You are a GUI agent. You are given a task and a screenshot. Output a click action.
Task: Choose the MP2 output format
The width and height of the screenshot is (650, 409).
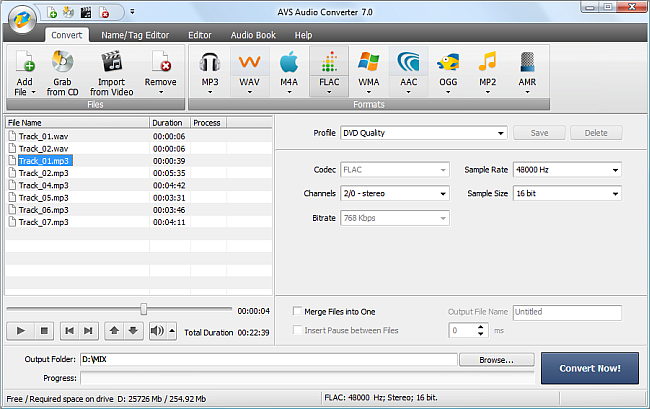click(488, 72)
